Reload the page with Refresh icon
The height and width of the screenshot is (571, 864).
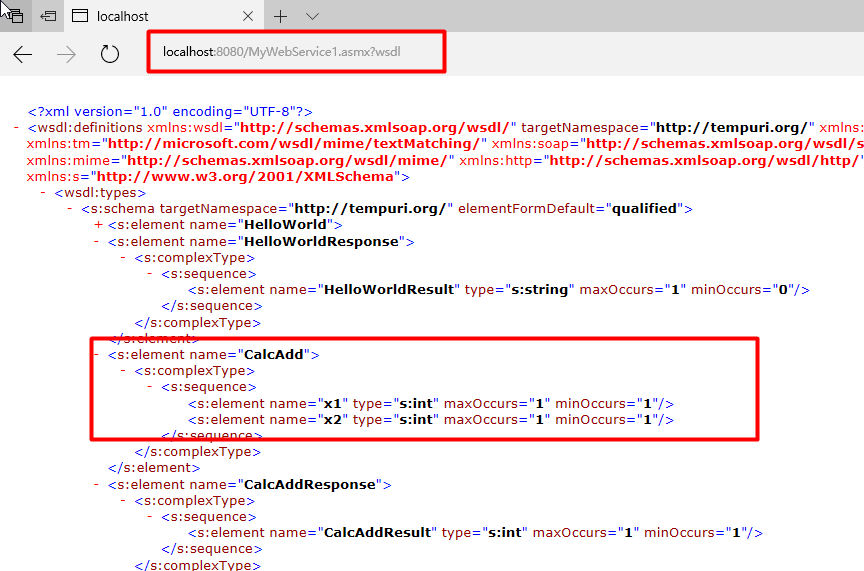click(x=110, y=54)
